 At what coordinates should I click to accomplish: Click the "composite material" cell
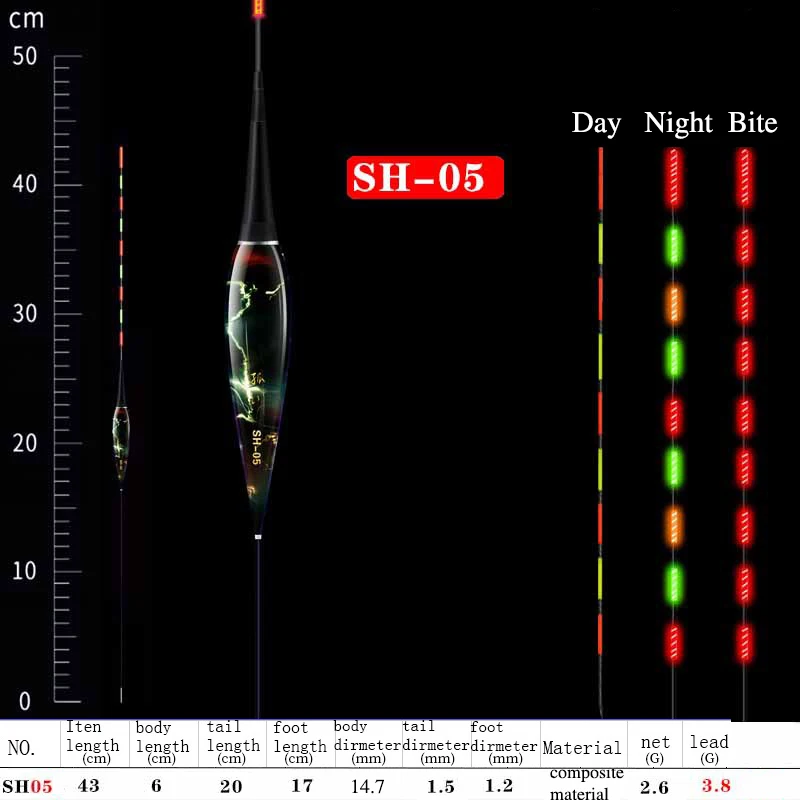pyautogui.click(x=586, y=784)
